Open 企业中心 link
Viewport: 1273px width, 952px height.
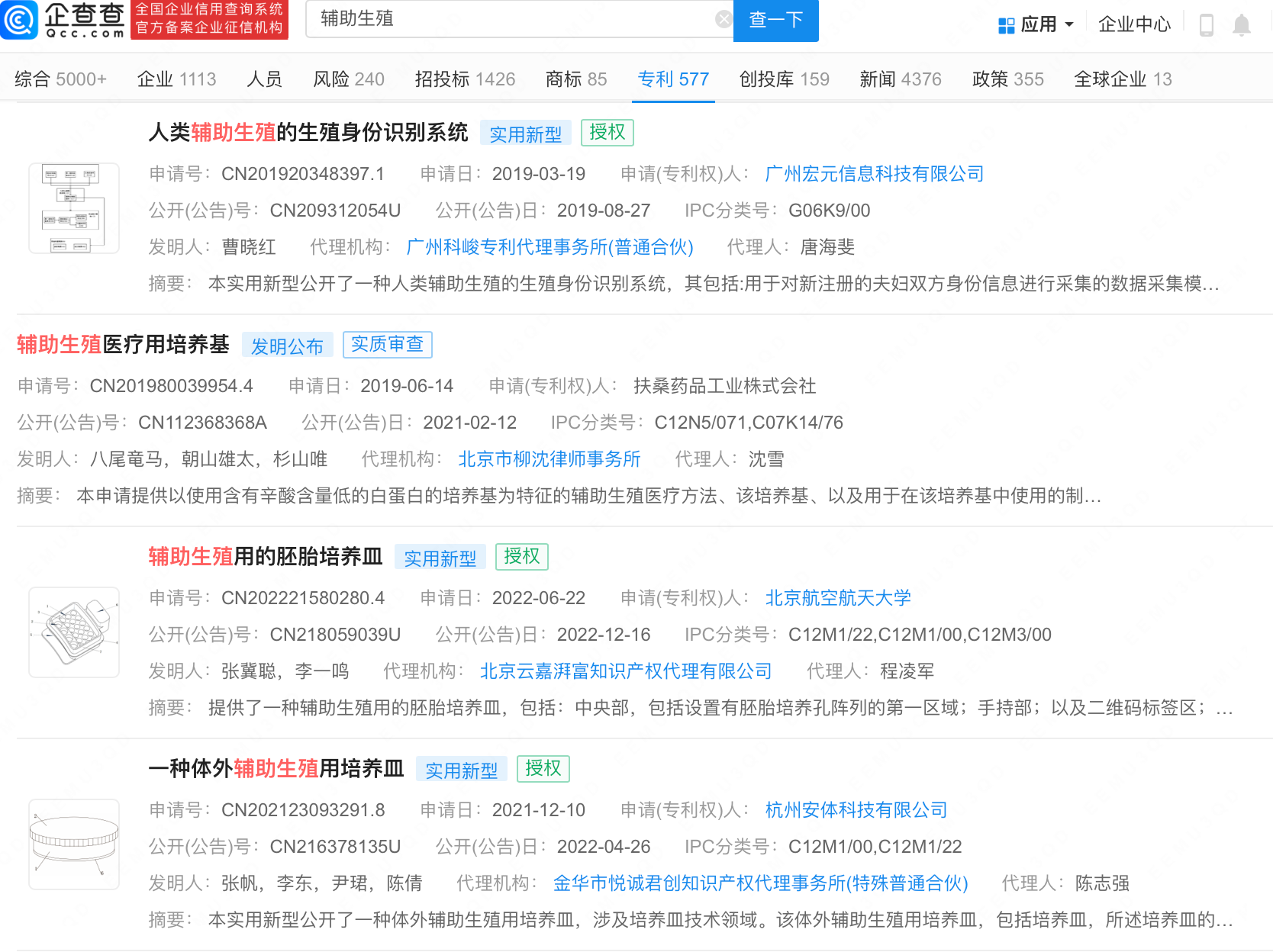[1134, 24]
